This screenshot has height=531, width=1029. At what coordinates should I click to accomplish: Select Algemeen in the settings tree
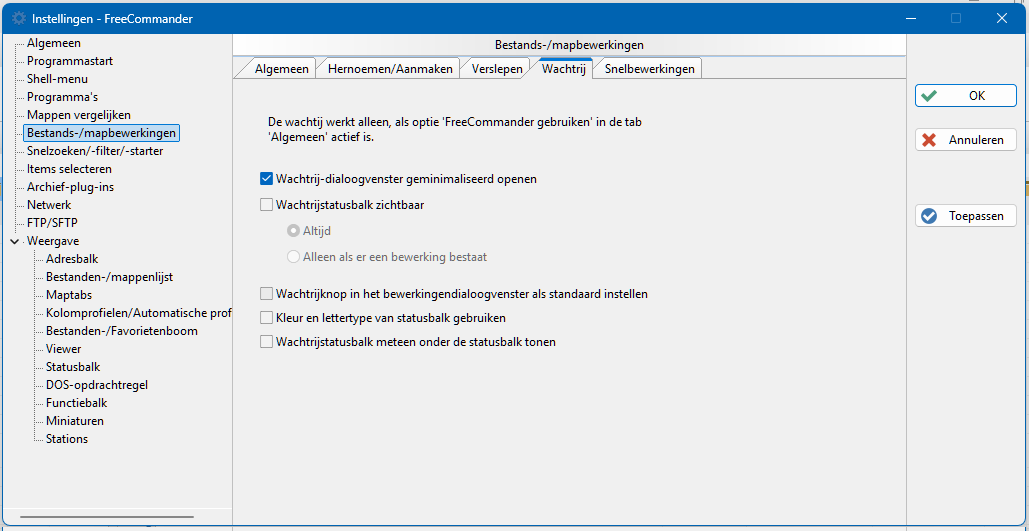click(54, 43)
